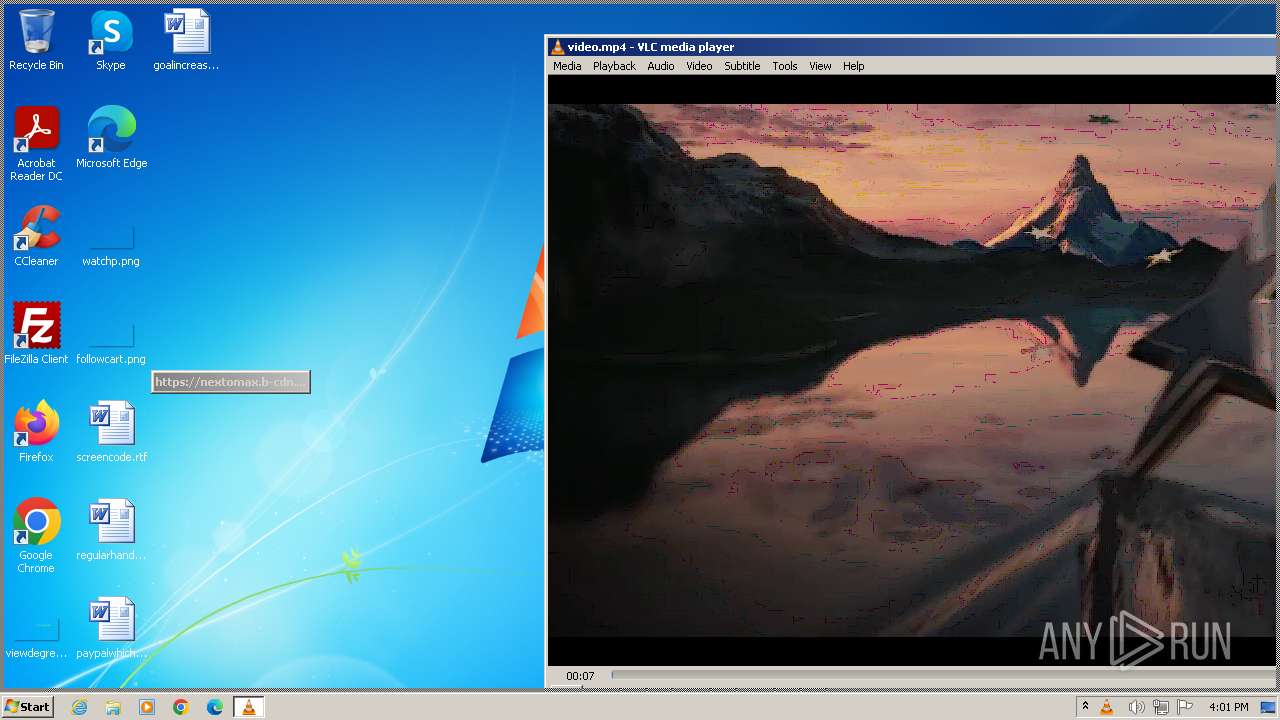Open the VLC Video menu
Screen dimensions: 1280x720
pos(699,66)
